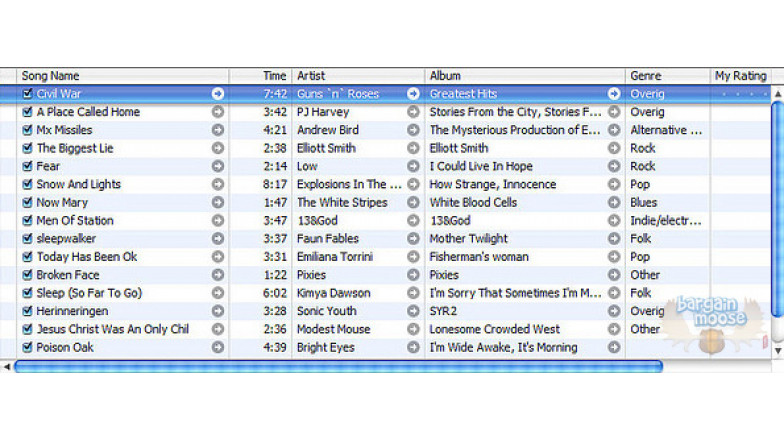Select the song Sleep (So Far To Go)

(89, 293)
